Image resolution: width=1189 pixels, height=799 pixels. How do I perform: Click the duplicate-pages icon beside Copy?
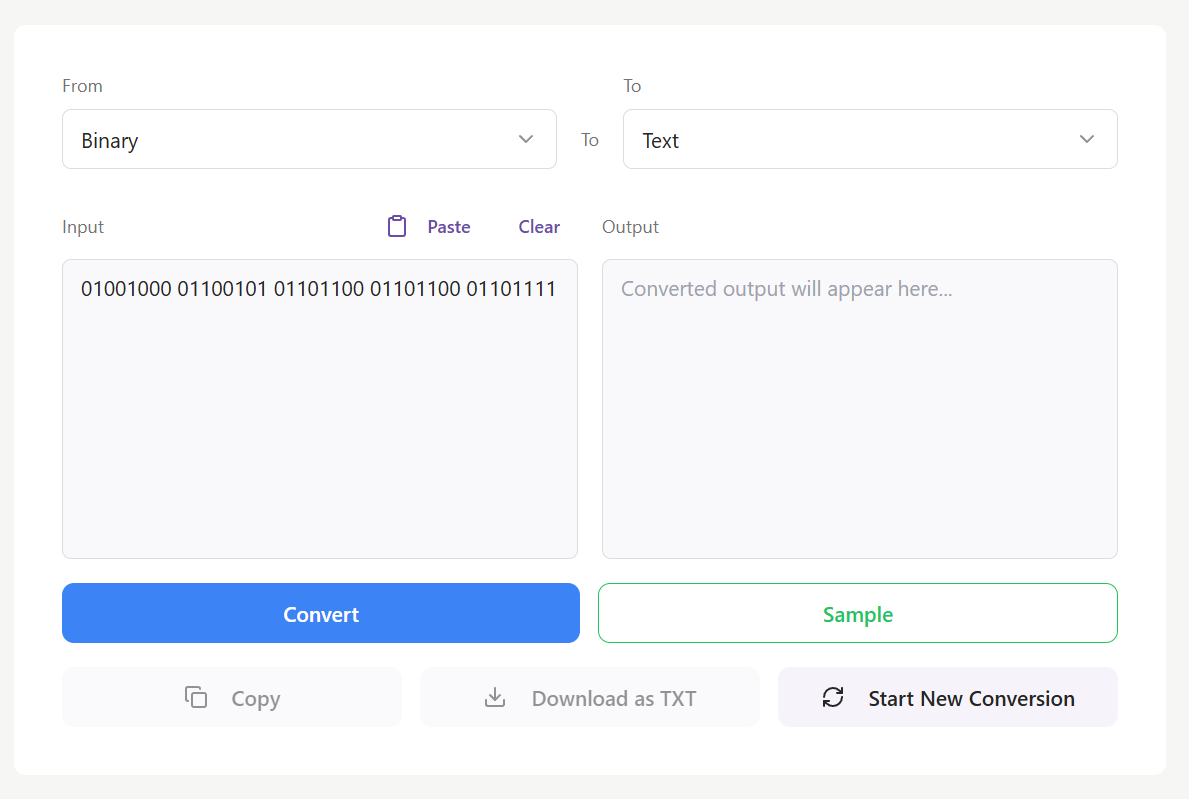point(196,697)
